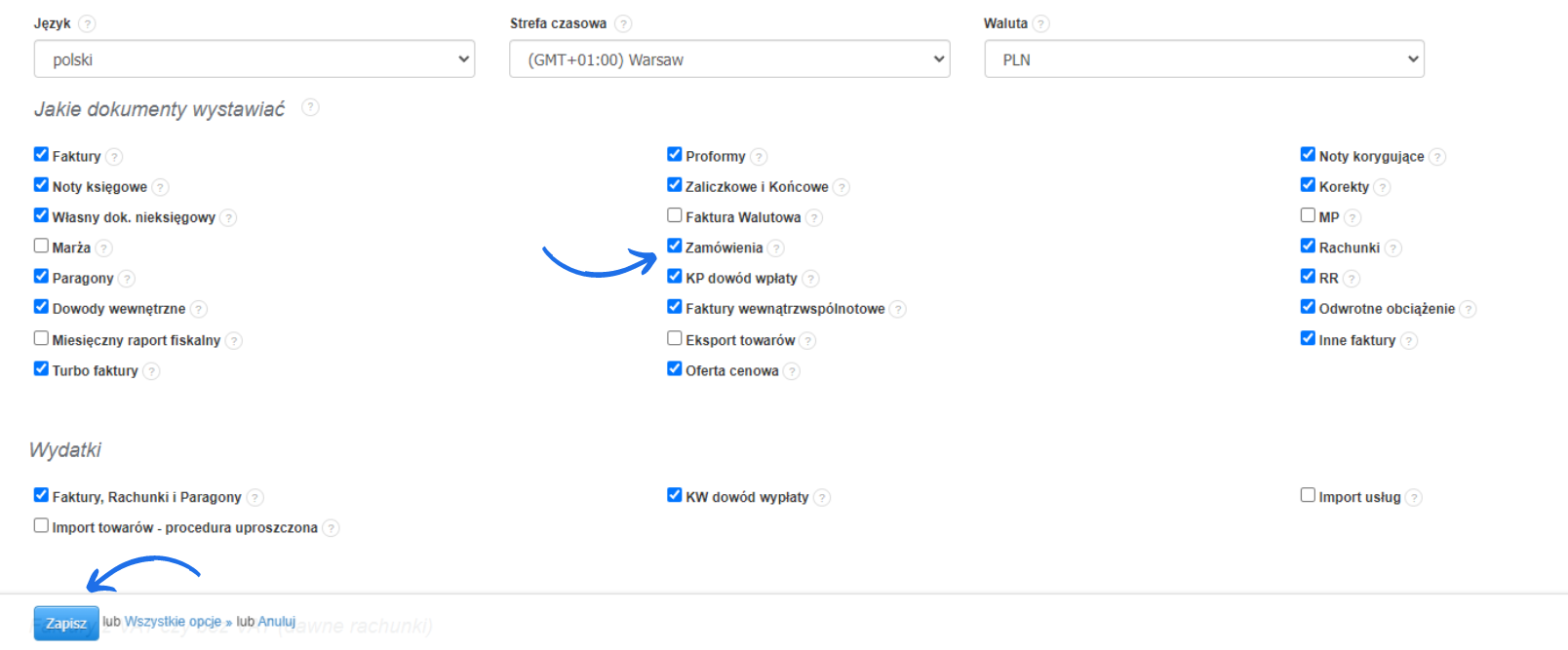This screenshot has height=650, width=1568.
Task: Uncheck the Korekty checkbox
Action: 1308,184
